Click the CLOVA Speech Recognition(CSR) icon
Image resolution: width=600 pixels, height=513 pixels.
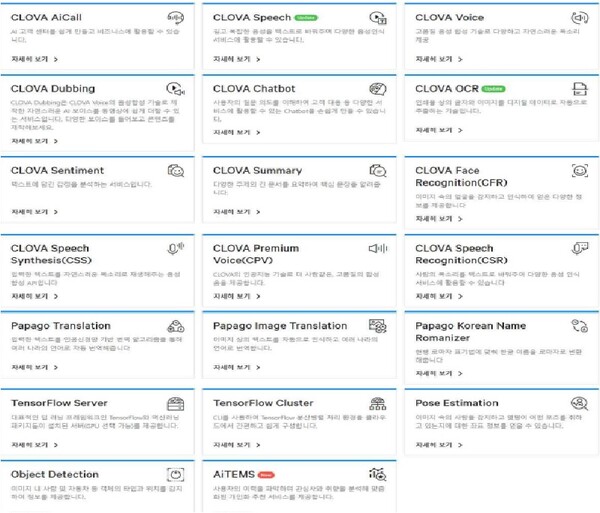579,249
